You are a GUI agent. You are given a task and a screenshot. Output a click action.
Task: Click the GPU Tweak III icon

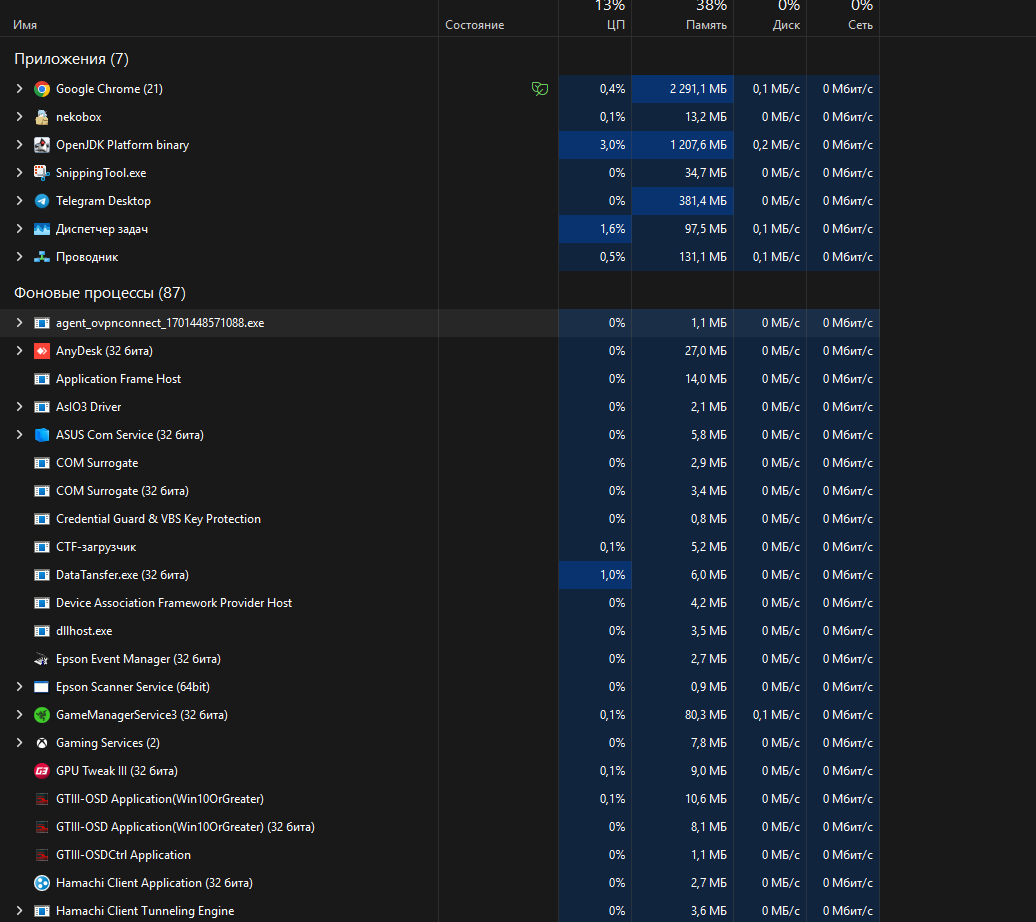(x=42, y=771)
